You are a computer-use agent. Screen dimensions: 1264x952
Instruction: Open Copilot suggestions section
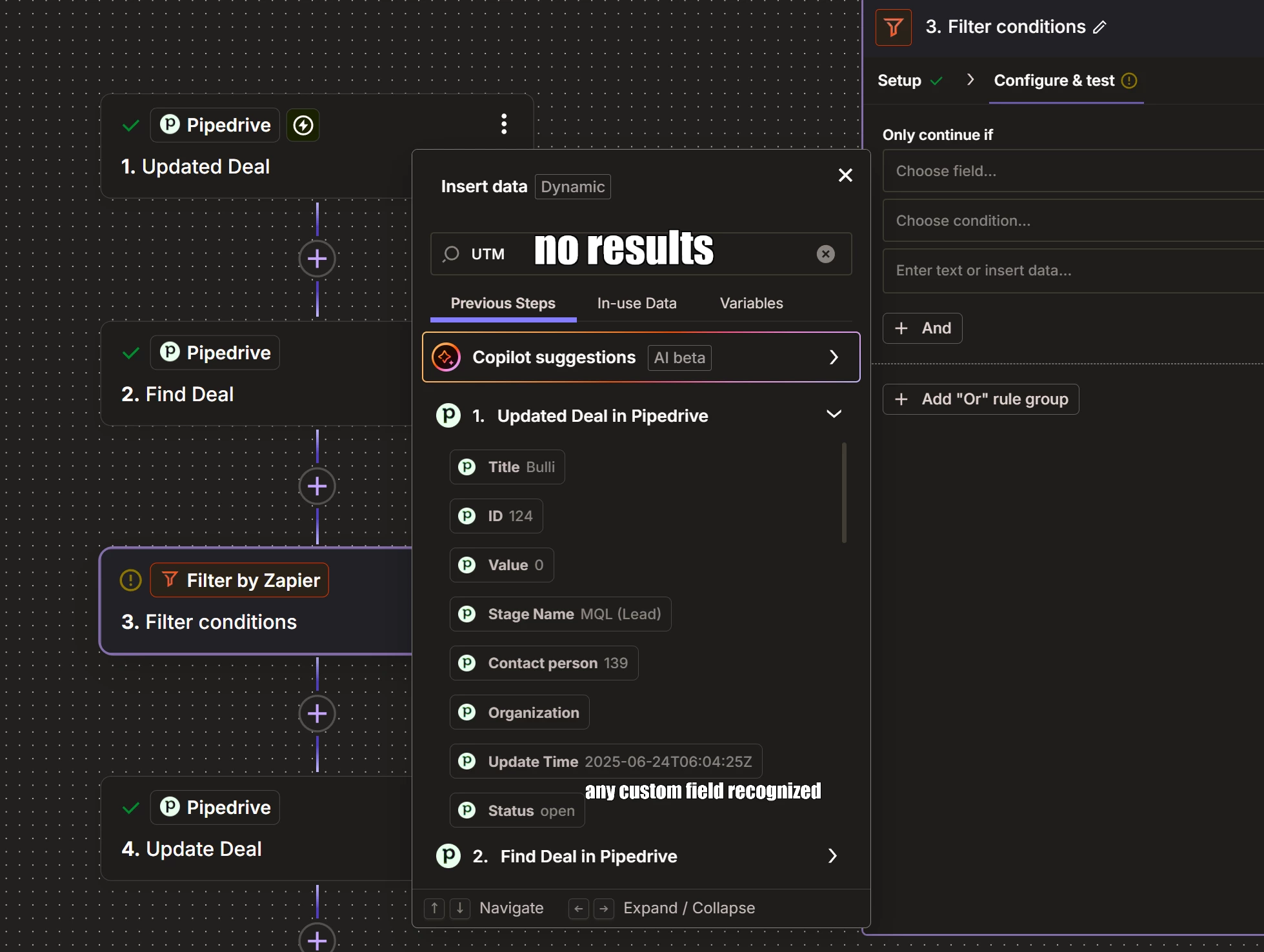[x=641, y=357]
